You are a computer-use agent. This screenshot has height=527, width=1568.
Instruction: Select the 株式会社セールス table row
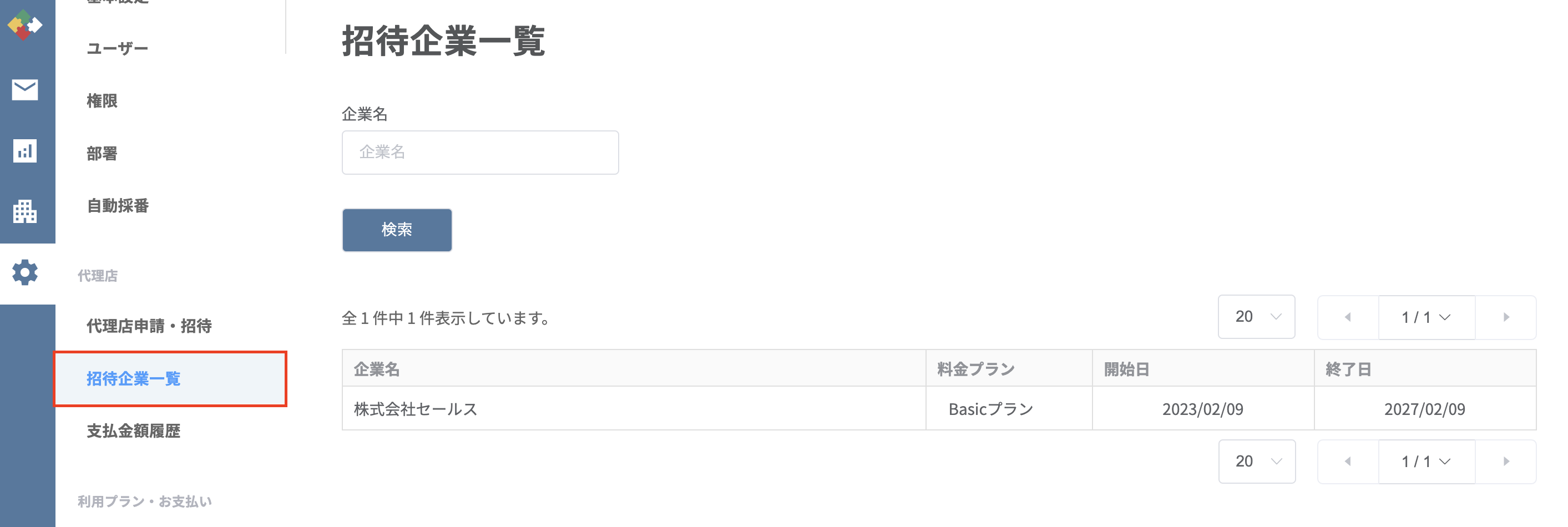(939, 408)
